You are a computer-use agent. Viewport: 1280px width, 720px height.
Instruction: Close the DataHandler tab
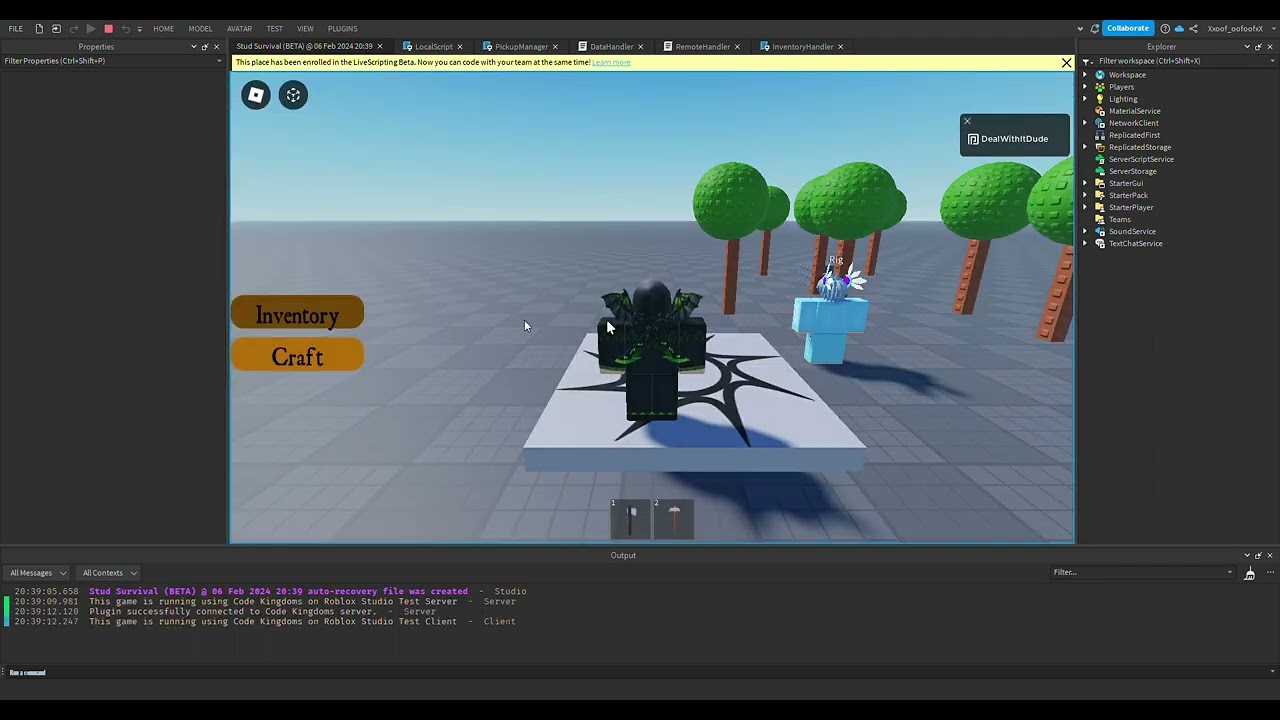[641, 46]
